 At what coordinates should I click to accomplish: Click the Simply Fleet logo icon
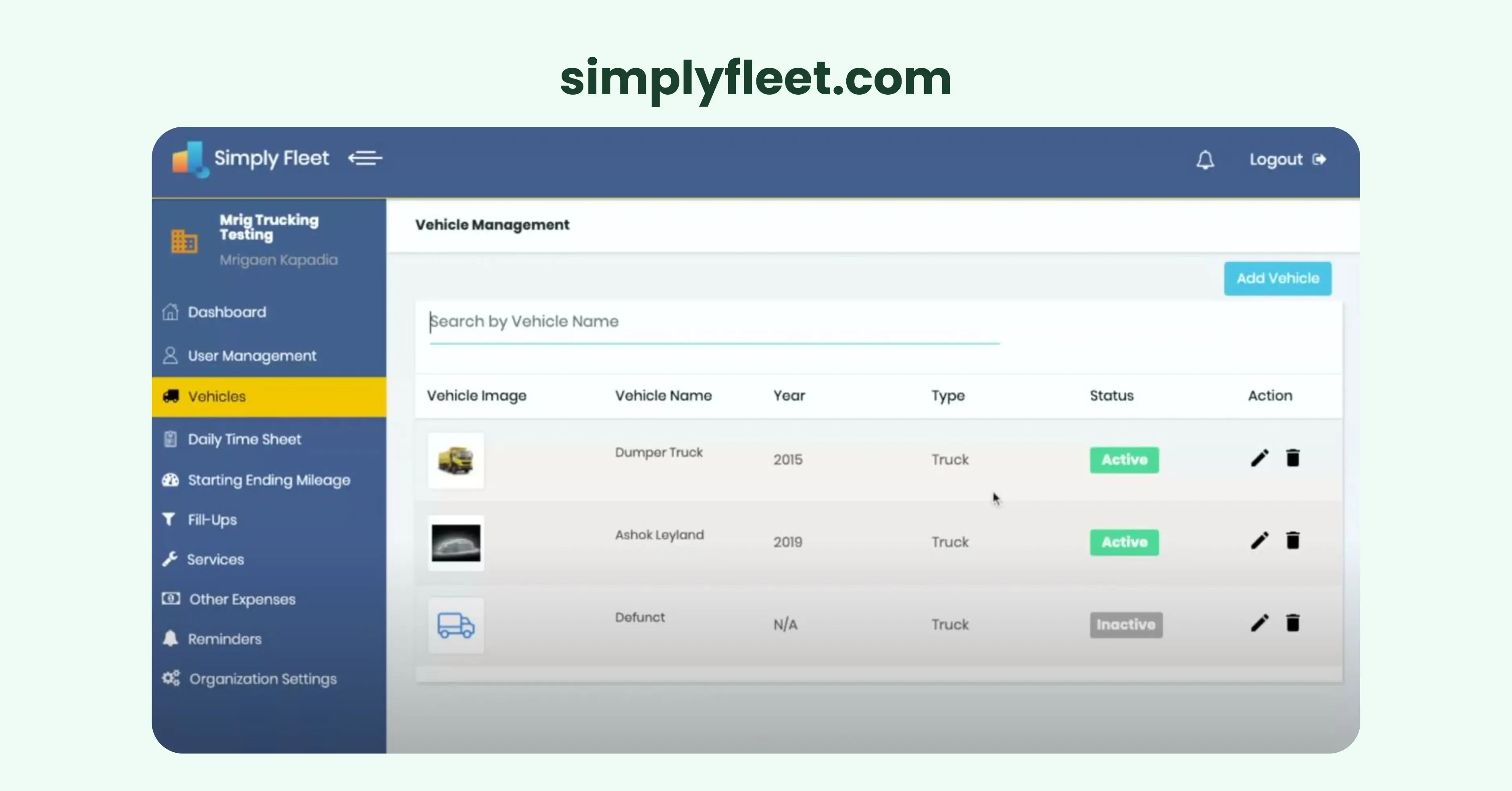pyautogui.click(x=190, y=159)
